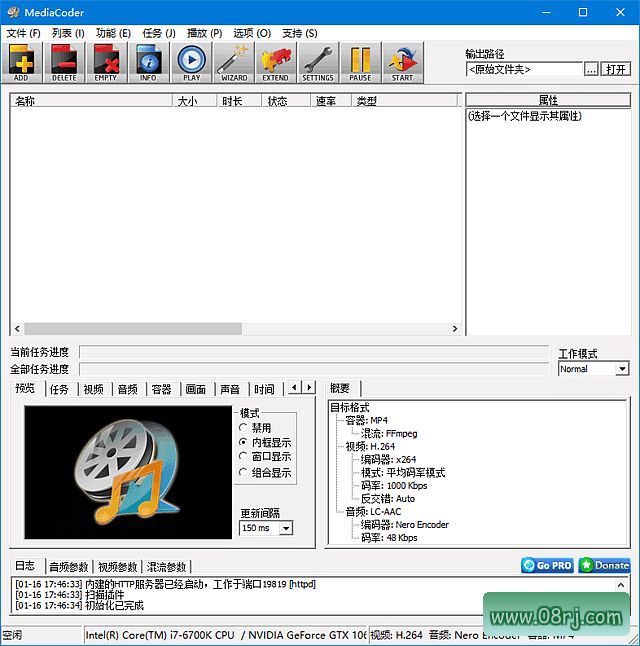Viewport: 640px width, 646px height.
Task: Click the 速率 column header
Action: [x=331, y=101]
